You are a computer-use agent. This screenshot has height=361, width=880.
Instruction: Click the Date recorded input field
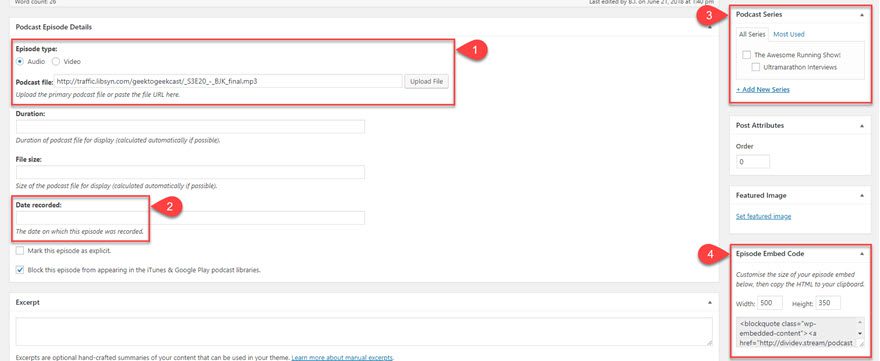pyautogui.click(x=190, y=218)
